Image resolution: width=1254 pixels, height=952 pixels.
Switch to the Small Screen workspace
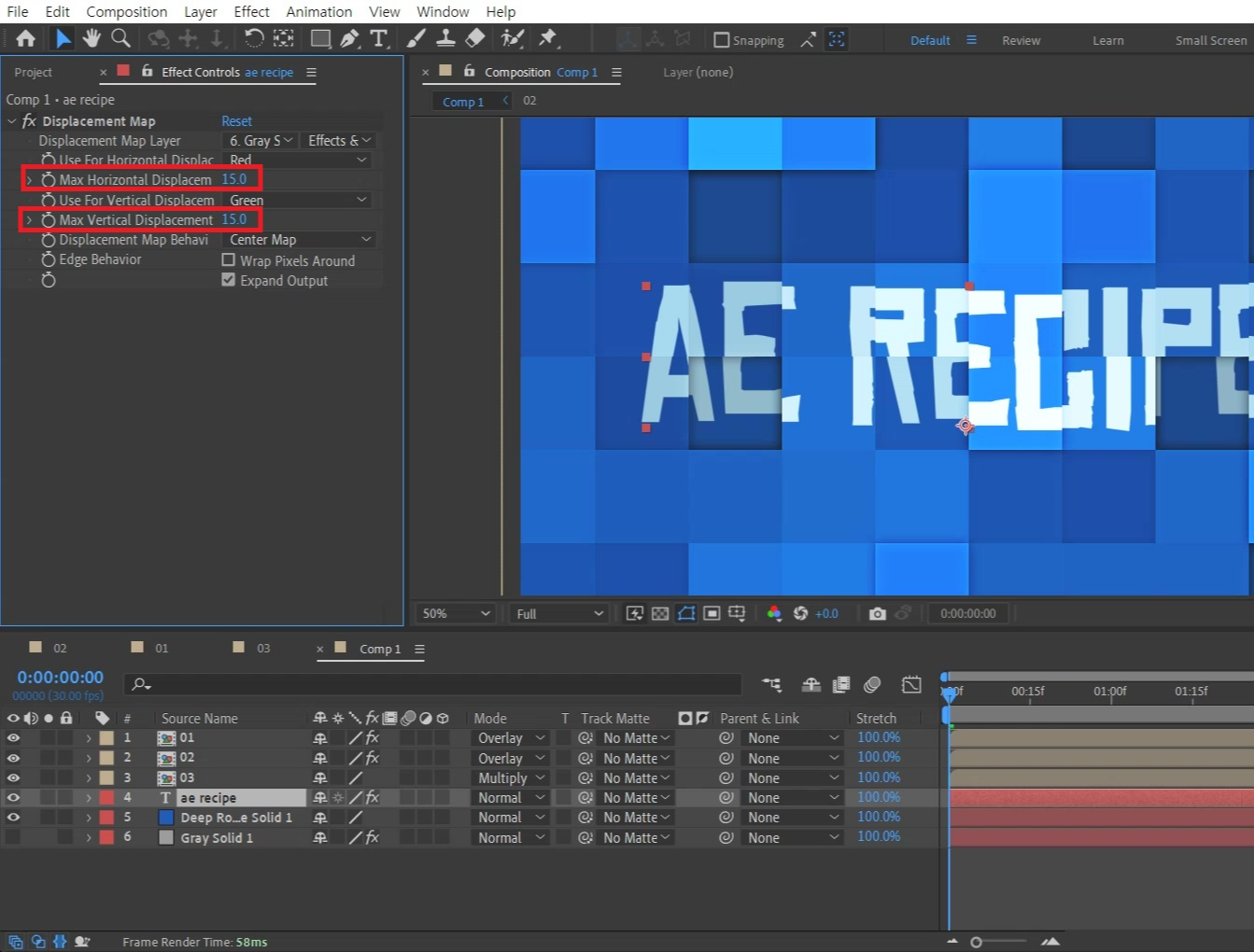pyautogui.click(x=1211, y=40)
